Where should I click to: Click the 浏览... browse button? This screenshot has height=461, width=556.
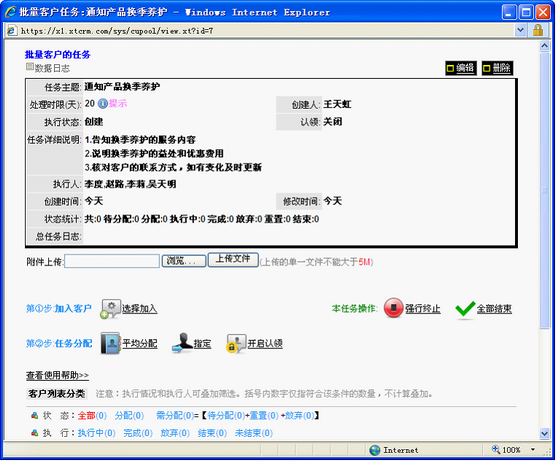[x=184, y=261]
